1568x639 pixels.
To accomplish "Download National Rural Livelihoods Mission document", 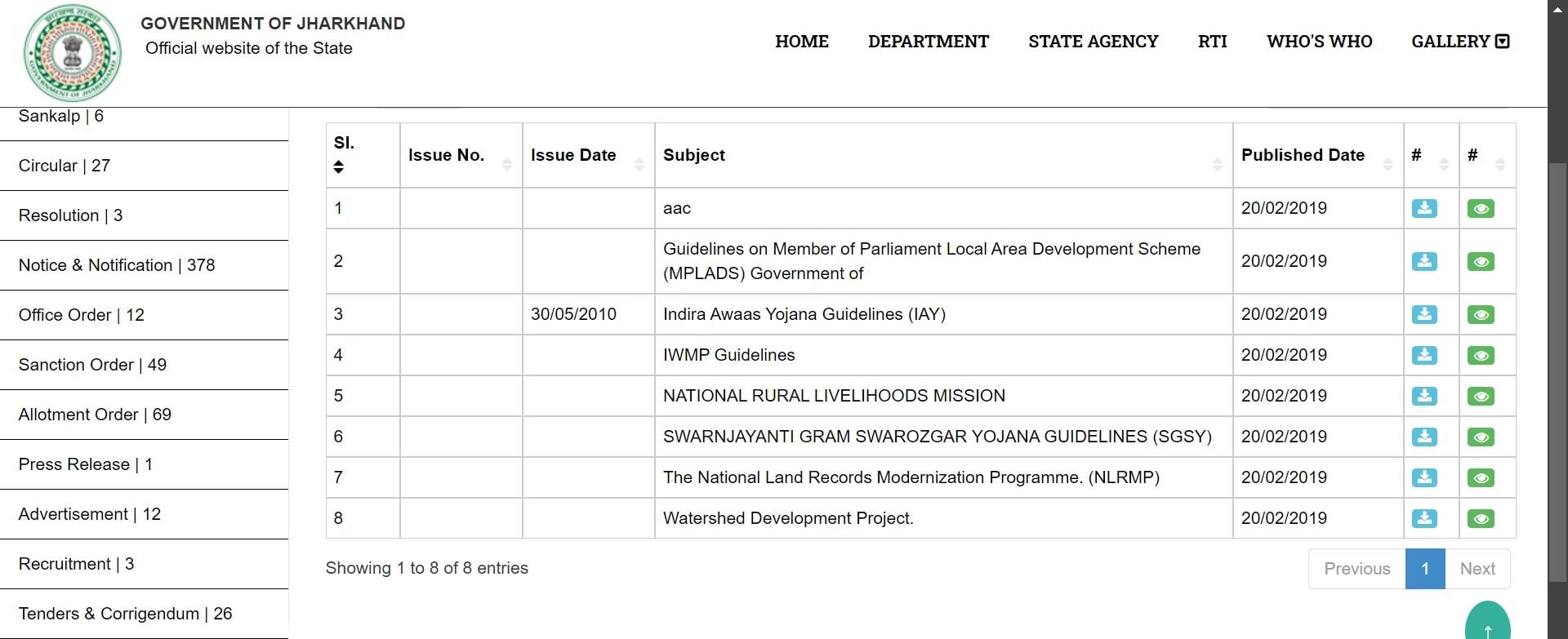I will pyautogui.click(x=1424, y=397).
